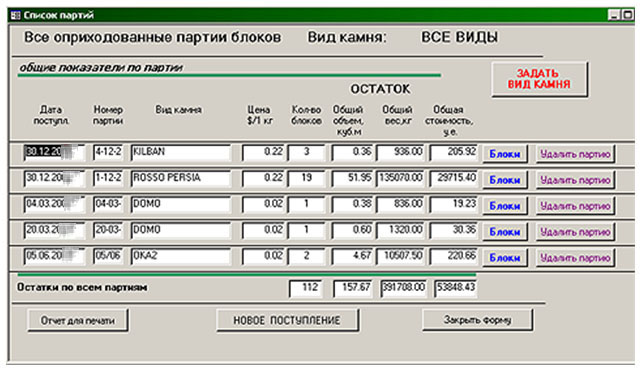Click the date field of ROSSO PERSIA row
Image resolution: width=644 pixels, height=369 pixels.
[x=54, y=178]
